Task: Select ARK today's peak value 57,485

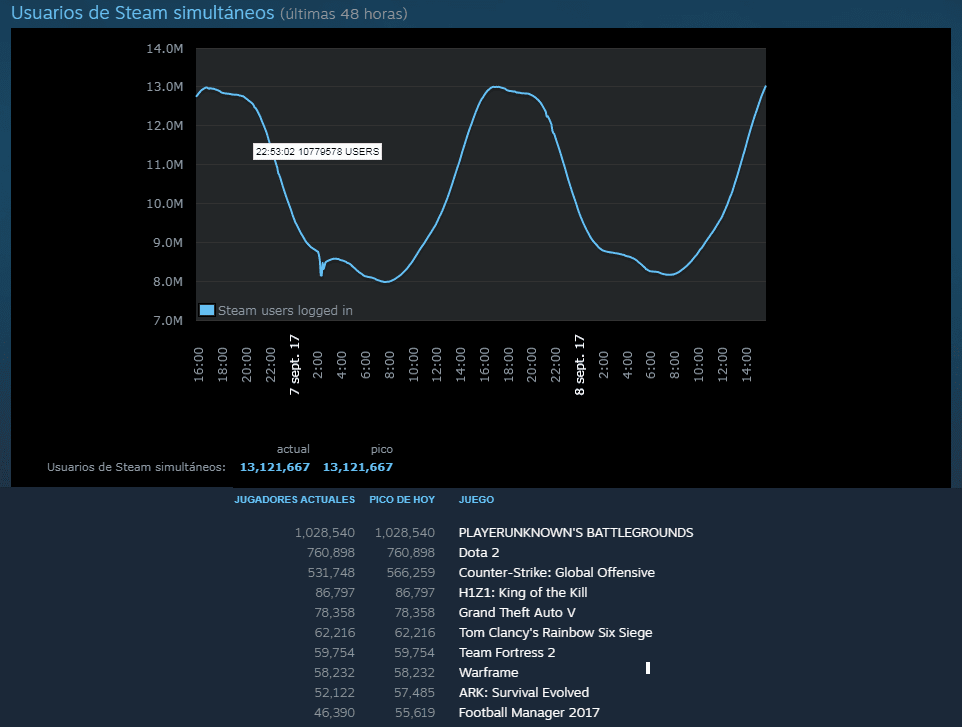Action: (x=415, y=693)
